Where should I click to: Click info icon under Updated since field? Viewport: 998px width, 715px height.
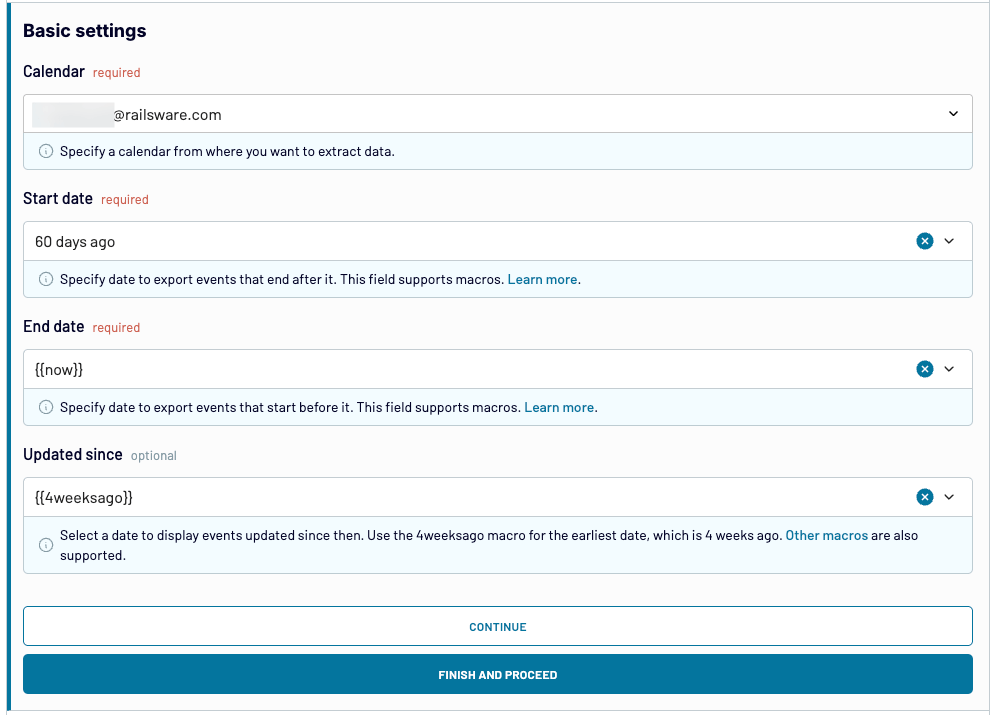46,545
